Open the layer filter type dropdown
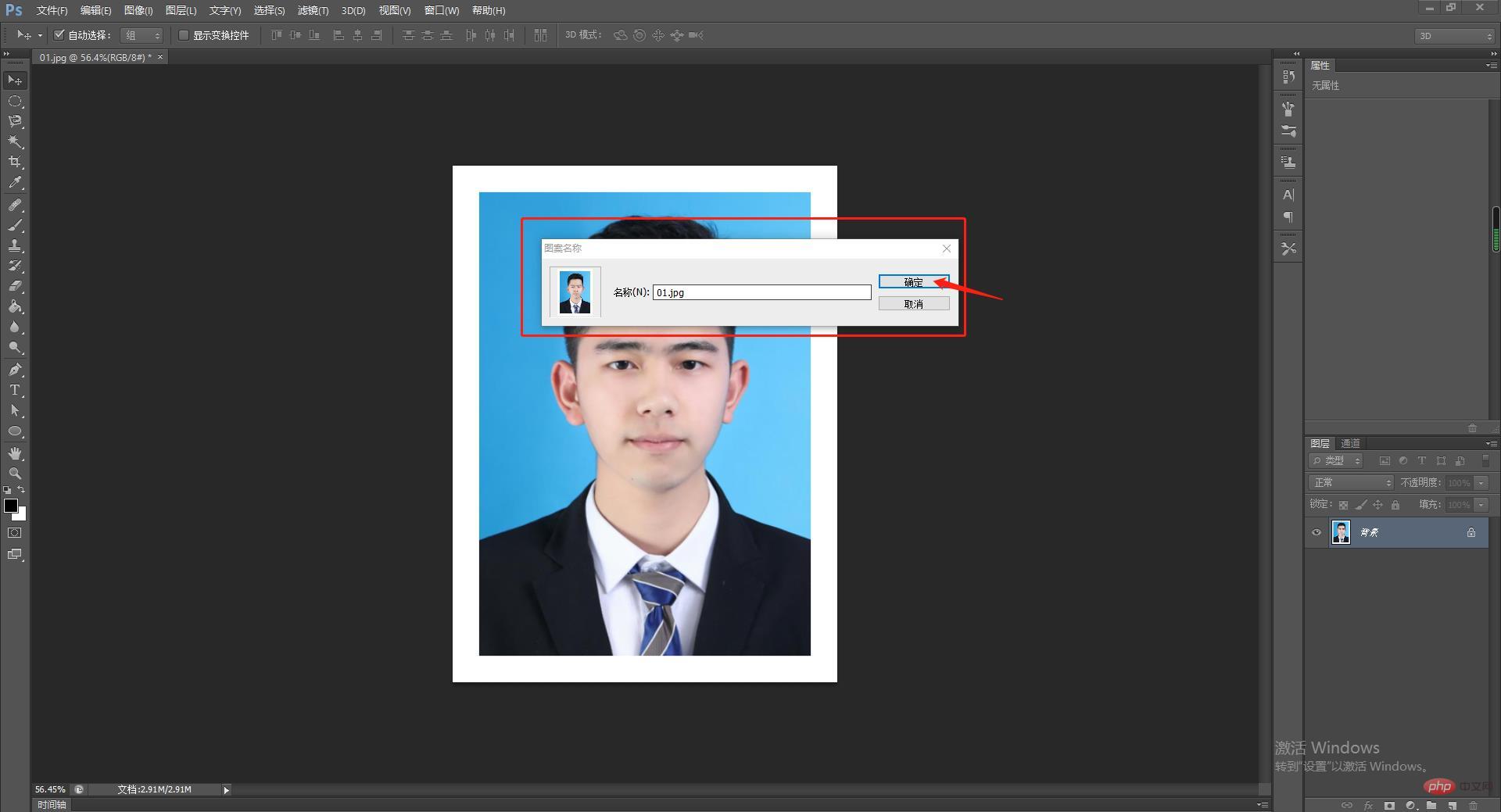This screenshot has width=1501, height=812. tap(1337, 461)
